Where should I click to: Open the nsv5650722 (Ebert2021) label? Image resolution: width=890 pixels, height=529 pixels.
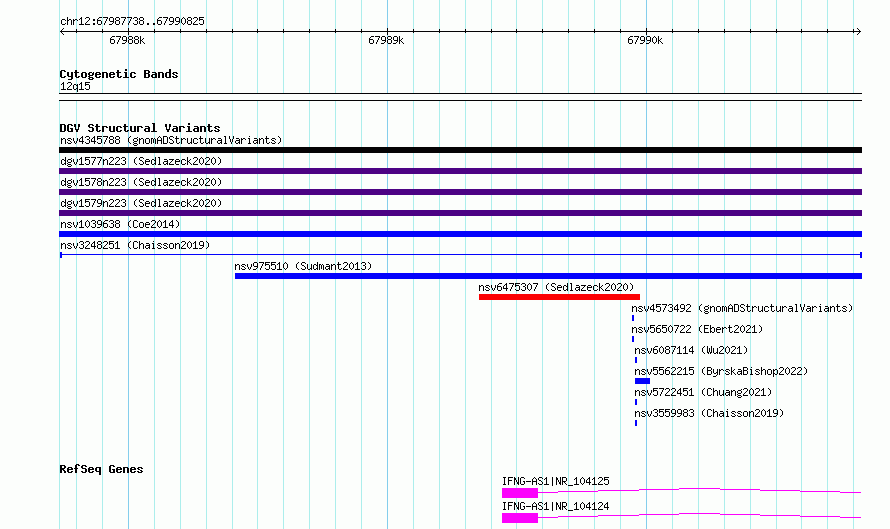tap(698, 329)
